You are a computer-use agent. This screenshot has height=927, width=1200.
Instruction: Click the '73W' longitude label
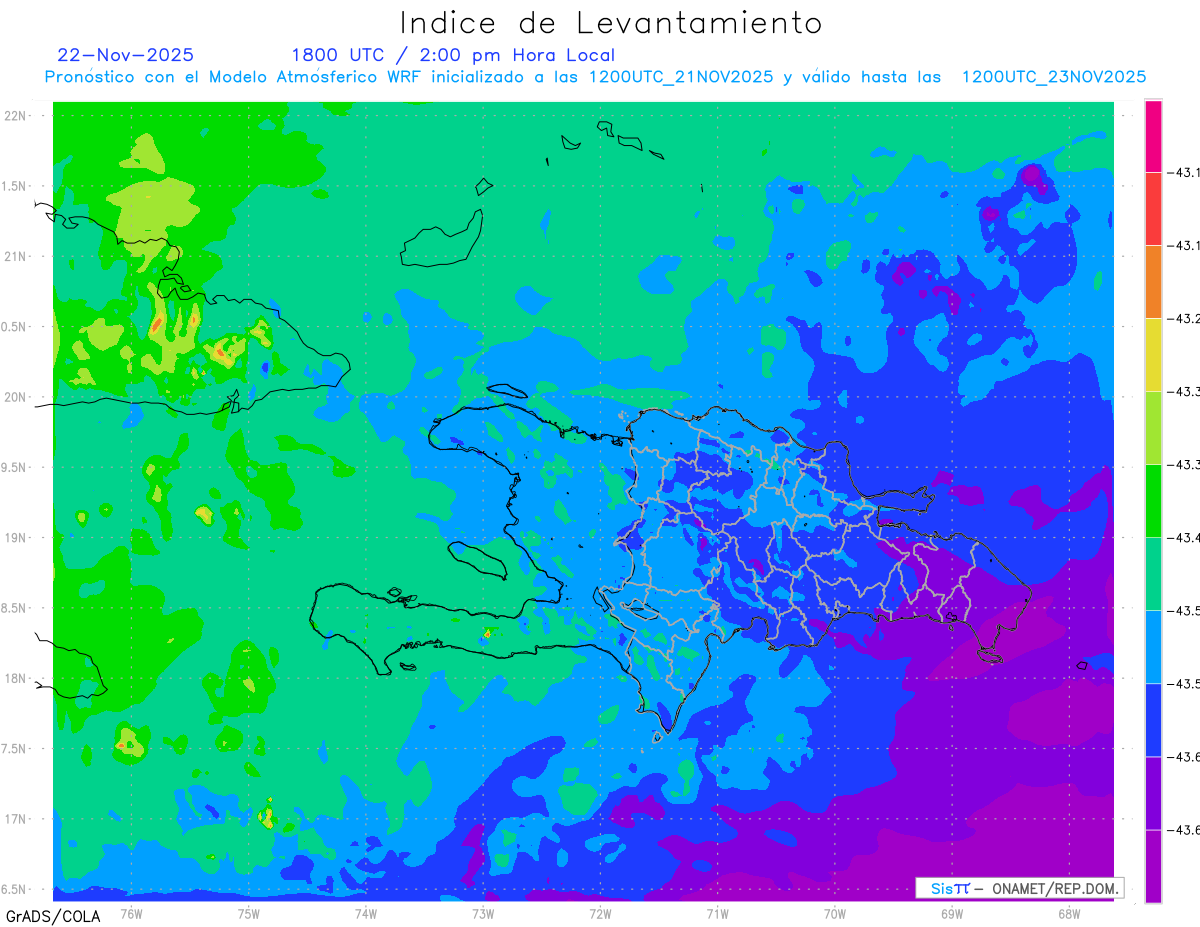point(483,913)
